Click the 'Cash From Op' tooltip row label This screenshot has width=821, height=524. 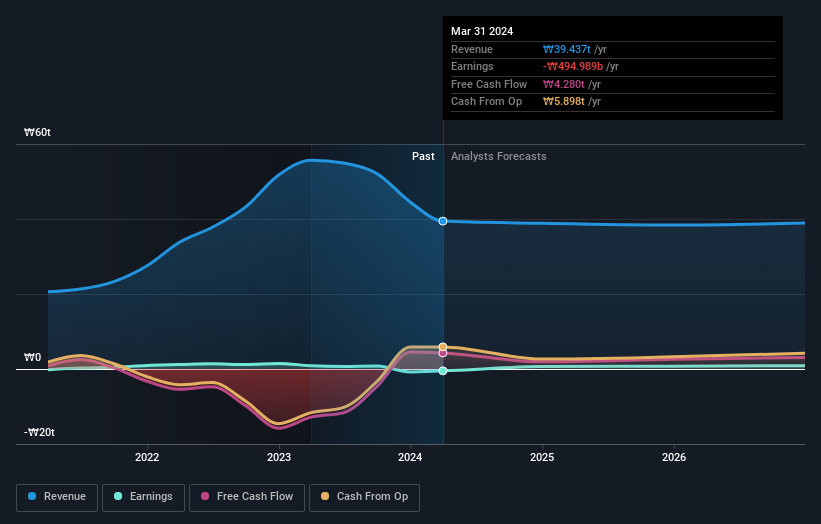pyautogui.click(x=486, y=102)
